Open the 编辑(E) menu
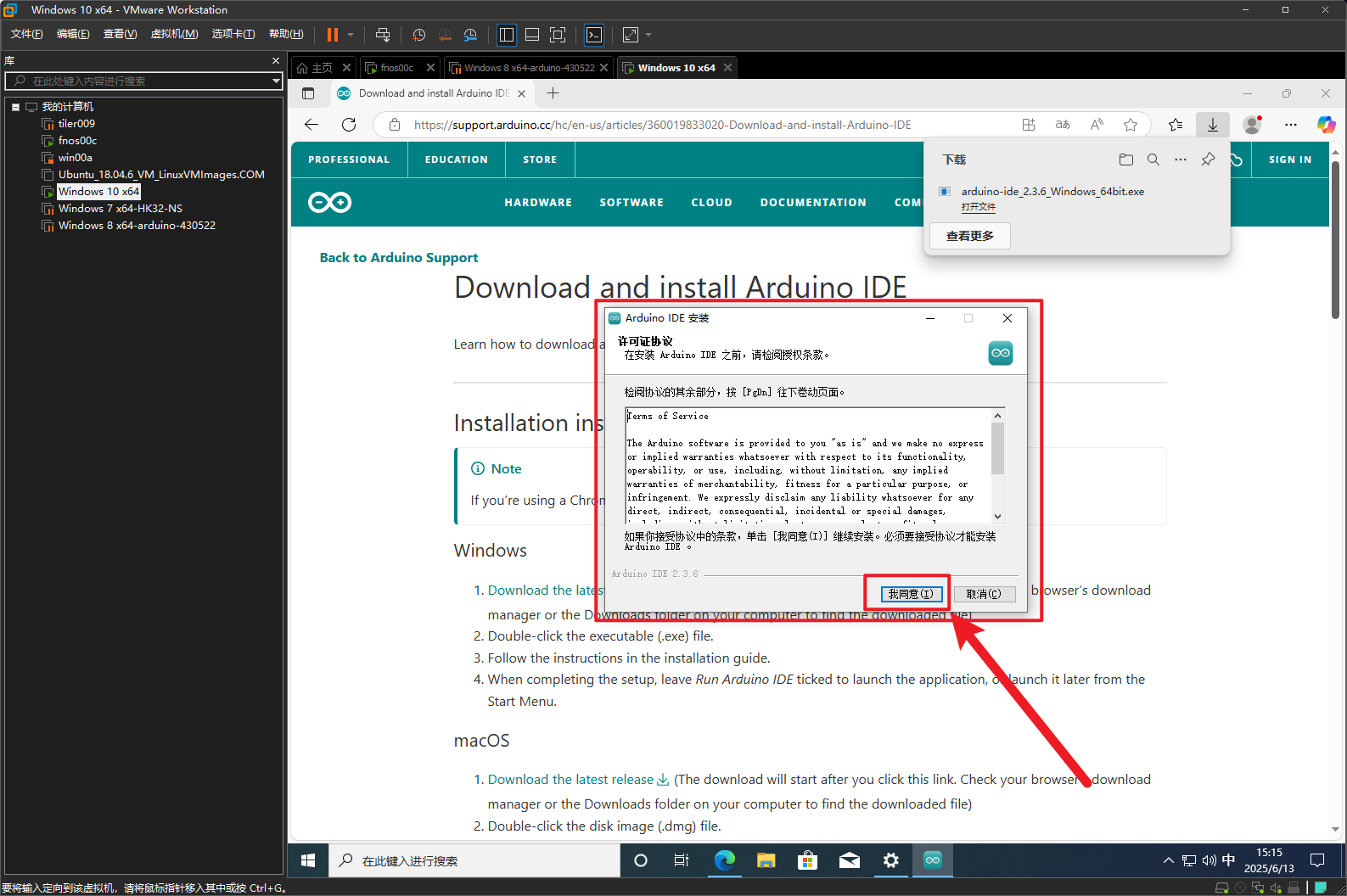 [73, 34]
